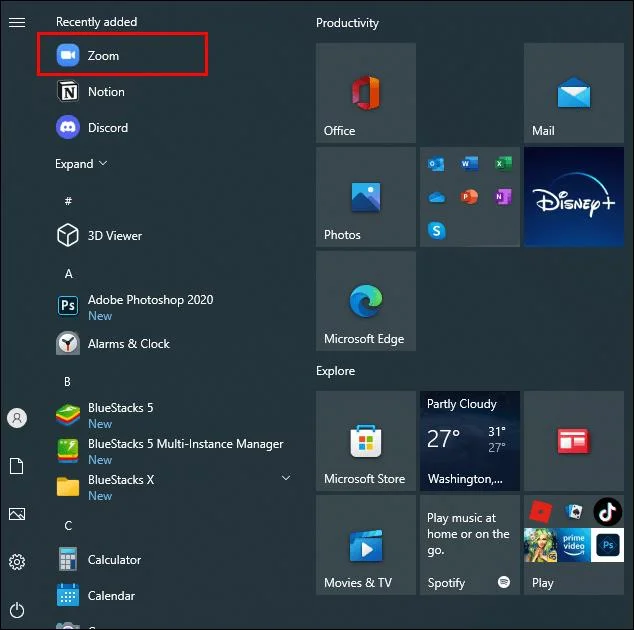
Task: Open the user account icon
Action: click(17, 418)
